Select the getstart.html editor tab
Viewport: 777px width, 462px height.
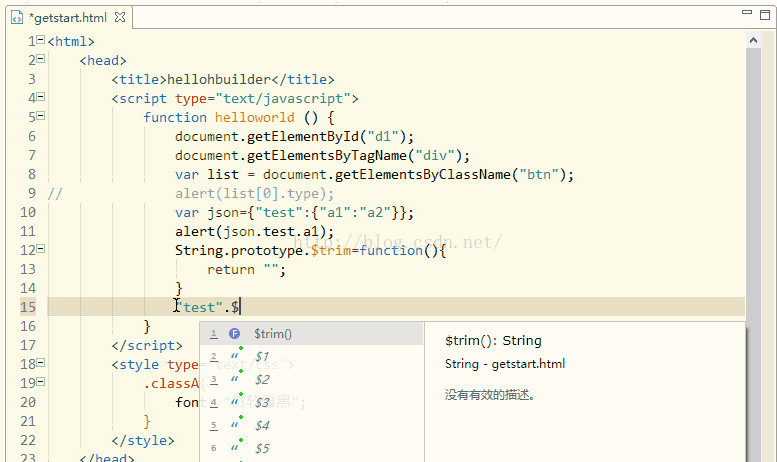point(68,18)
